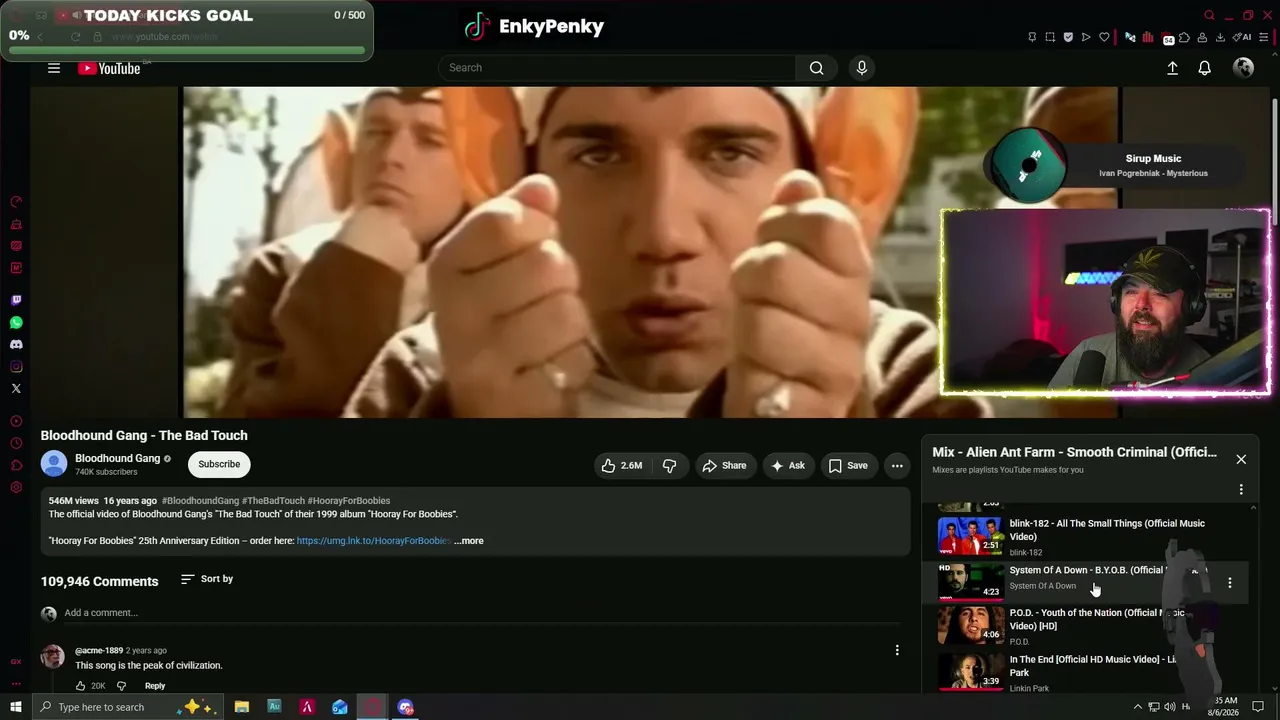The height and width of the screenshot is (720, 1280).
Task: Play P.O.D. Youth of the Nation thumbnail
Action: click(x=970, y=625)
